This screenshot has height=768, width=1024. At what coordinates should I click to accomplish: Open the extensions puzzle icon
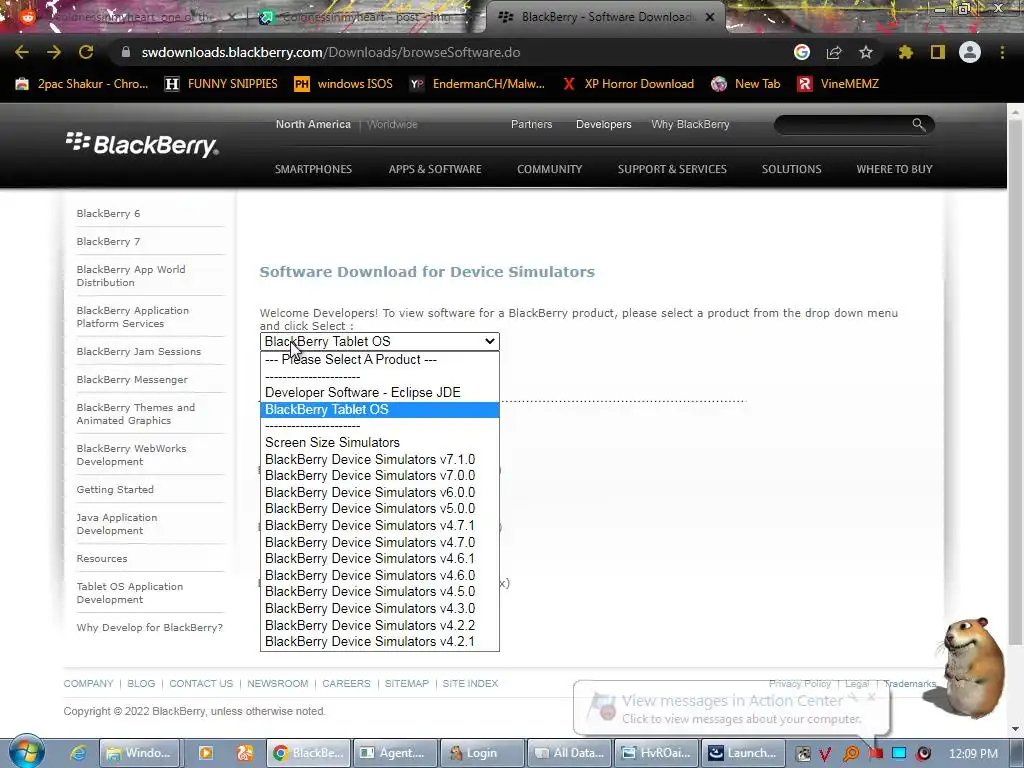tap(906, 52)
